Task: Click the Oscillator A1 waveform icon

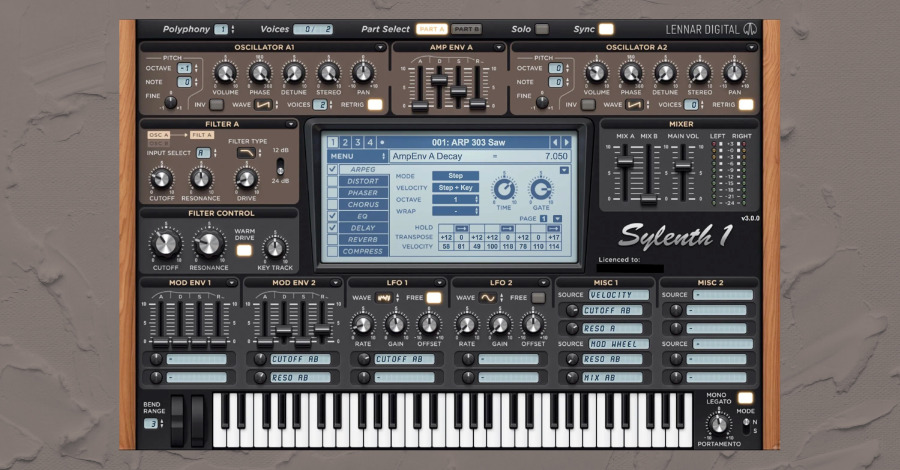Action: tap(264, 104)
